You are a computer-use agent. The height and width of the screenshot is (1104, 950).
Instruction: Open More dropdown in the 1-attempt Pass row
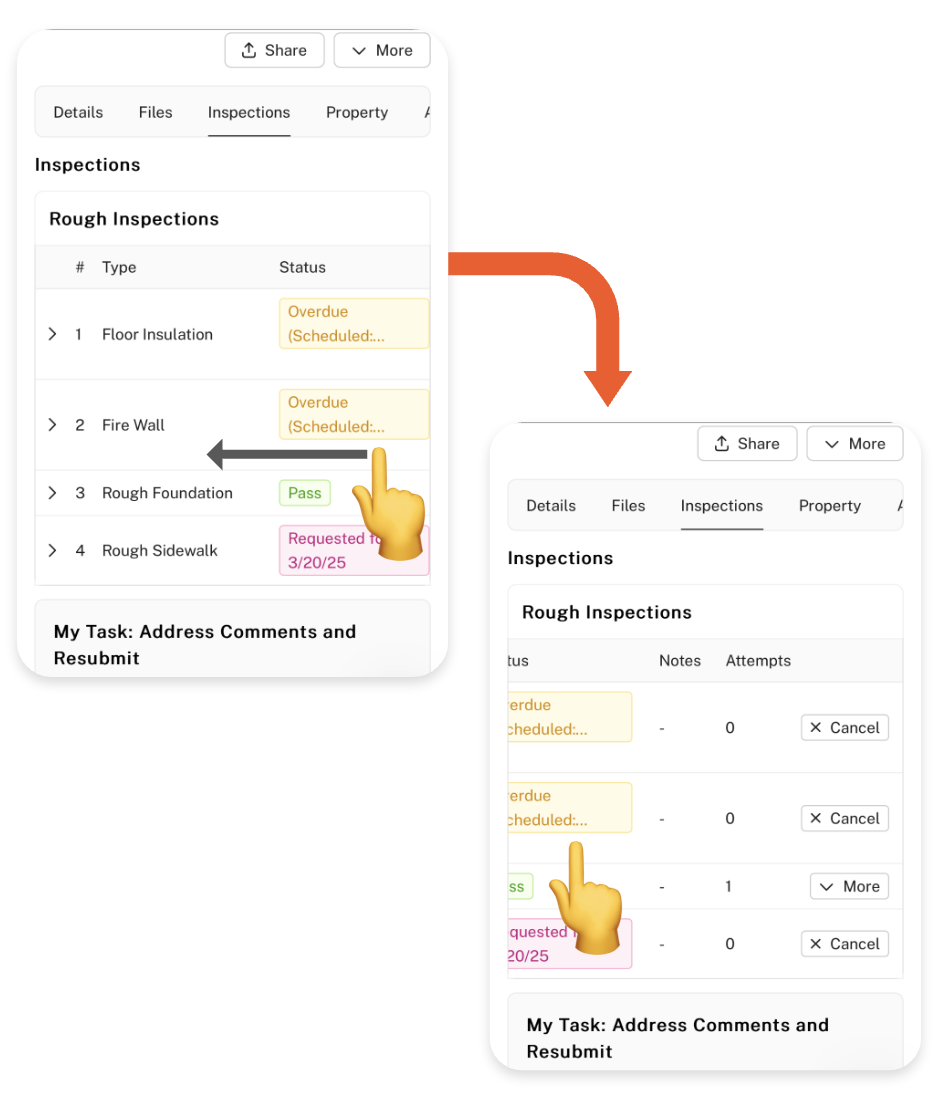point(849,887)
